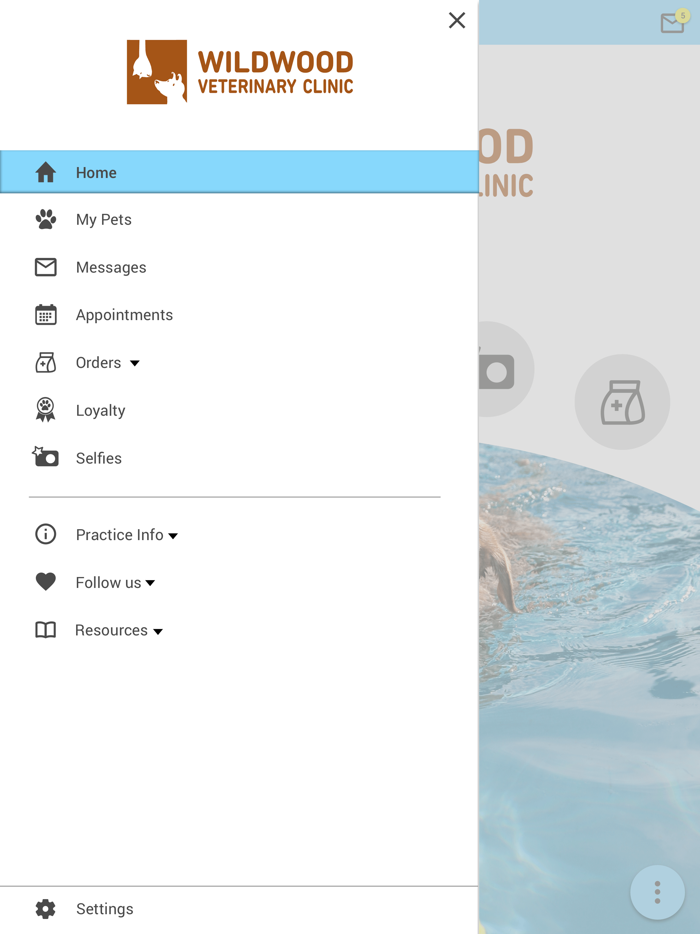Click the gear icon beside Settings
The width and height of the screenshot is (700, 934).
[46, 908]
